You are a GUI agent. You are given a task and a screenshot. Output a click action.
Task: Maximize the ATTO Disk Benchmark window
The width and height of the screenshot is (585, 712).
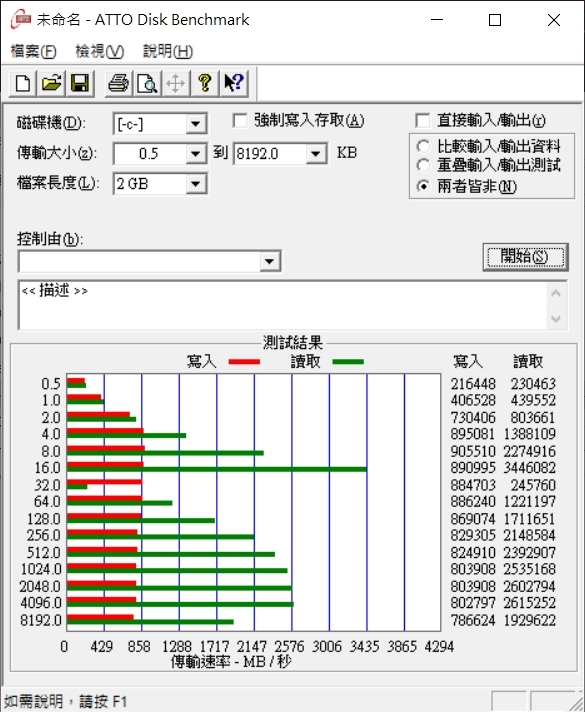click(x=495, y=20)
